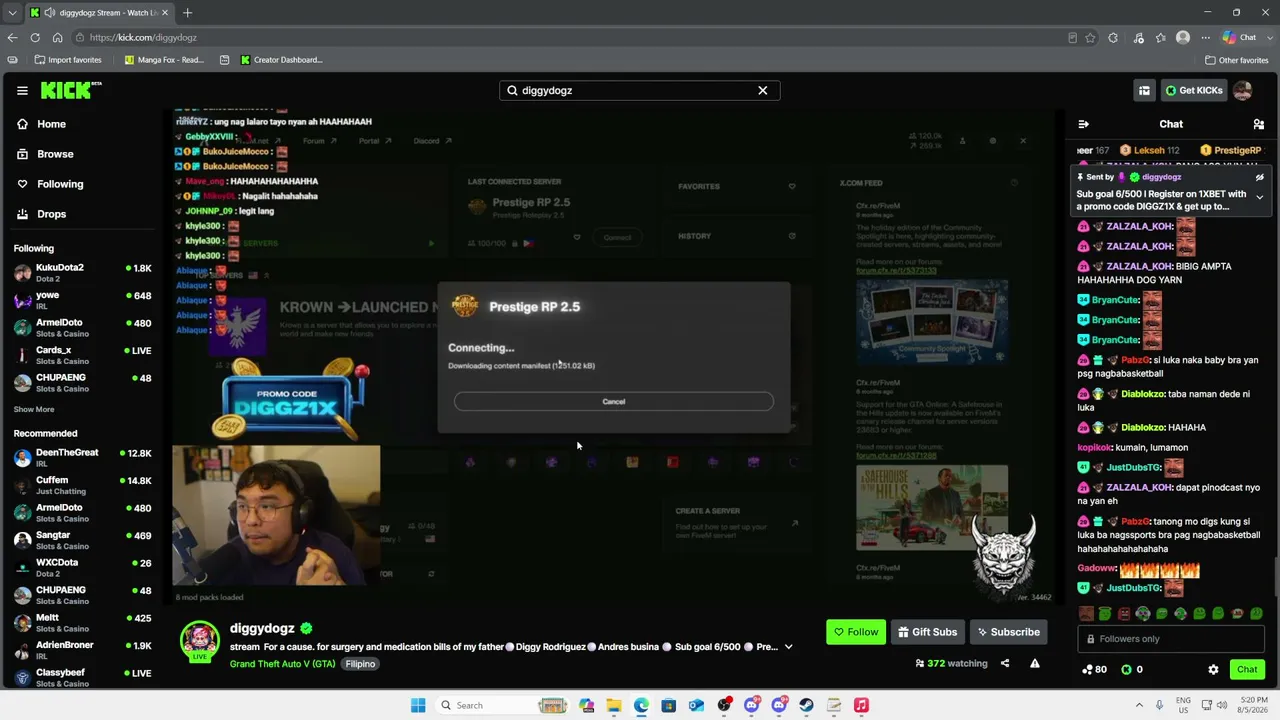Image resolution: width=1280 pixels, height=720 pixels.
Task: Open chat settings gear
Action: (1213, 669)
